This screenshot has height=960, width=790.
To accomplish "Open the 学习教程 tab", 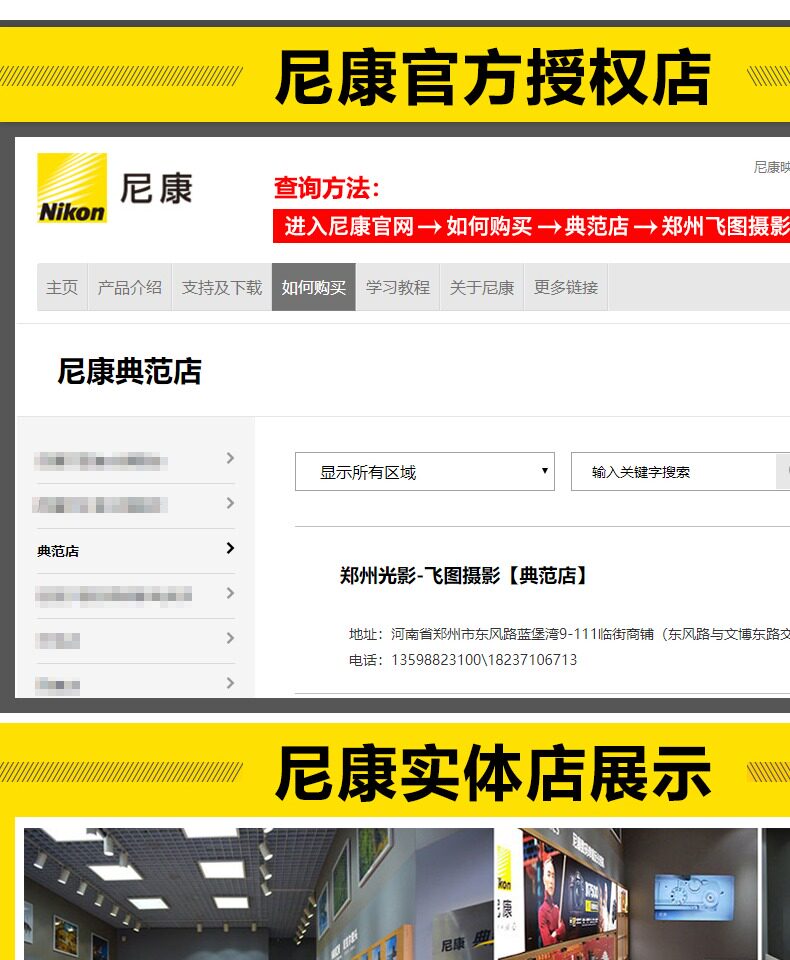I will [x=398, y=287].
